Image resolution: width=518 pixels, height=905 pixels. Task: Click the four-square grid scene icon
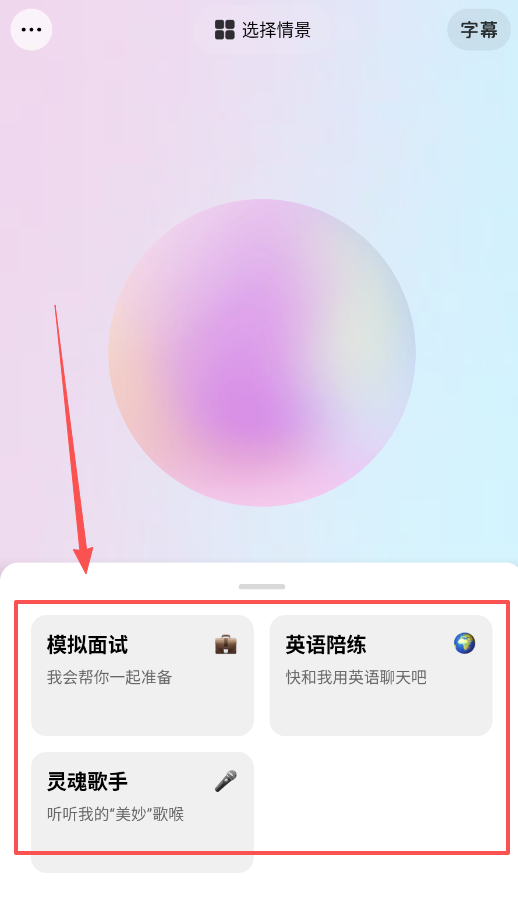pos(225,29)
